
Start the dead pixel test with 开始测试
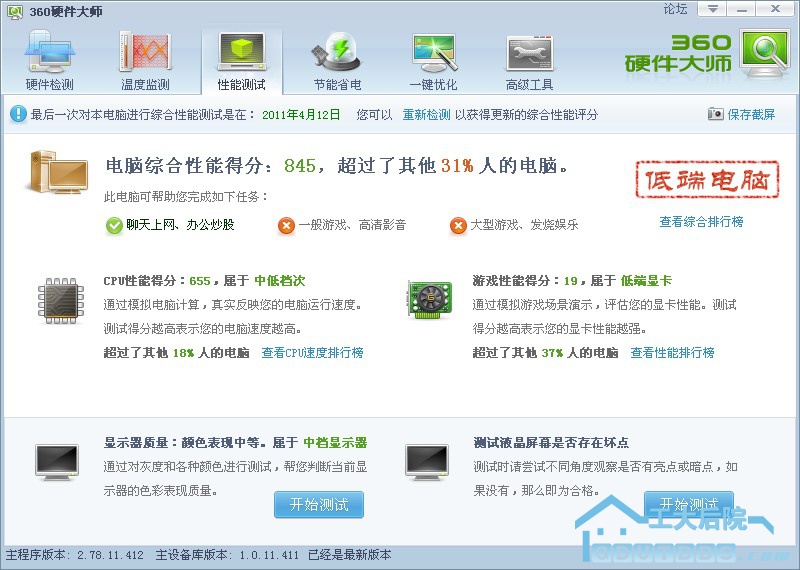point(689,505)
